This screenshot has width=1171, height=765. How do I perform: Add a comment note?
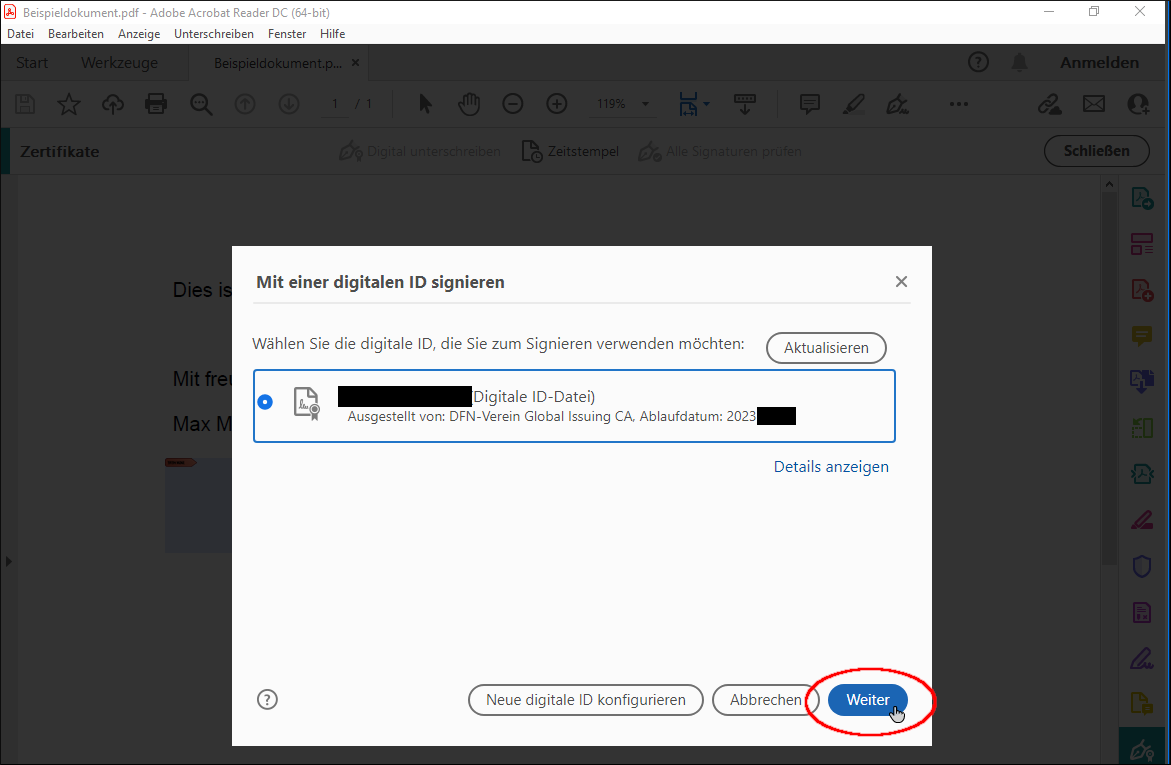click(x=810, y=104)
